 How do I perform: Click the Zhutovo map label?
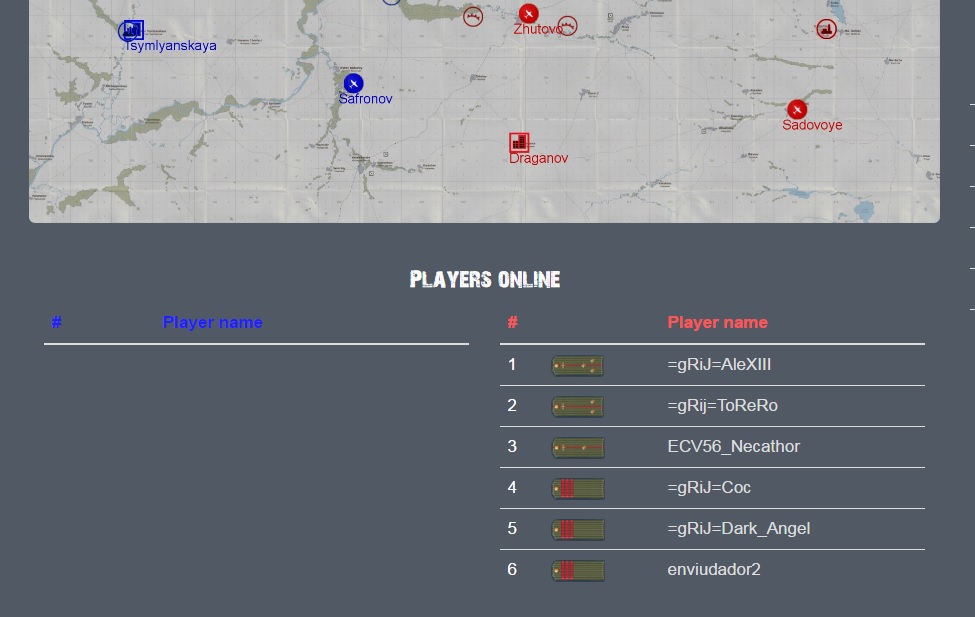pyautogui.click(x=538, y=29)
